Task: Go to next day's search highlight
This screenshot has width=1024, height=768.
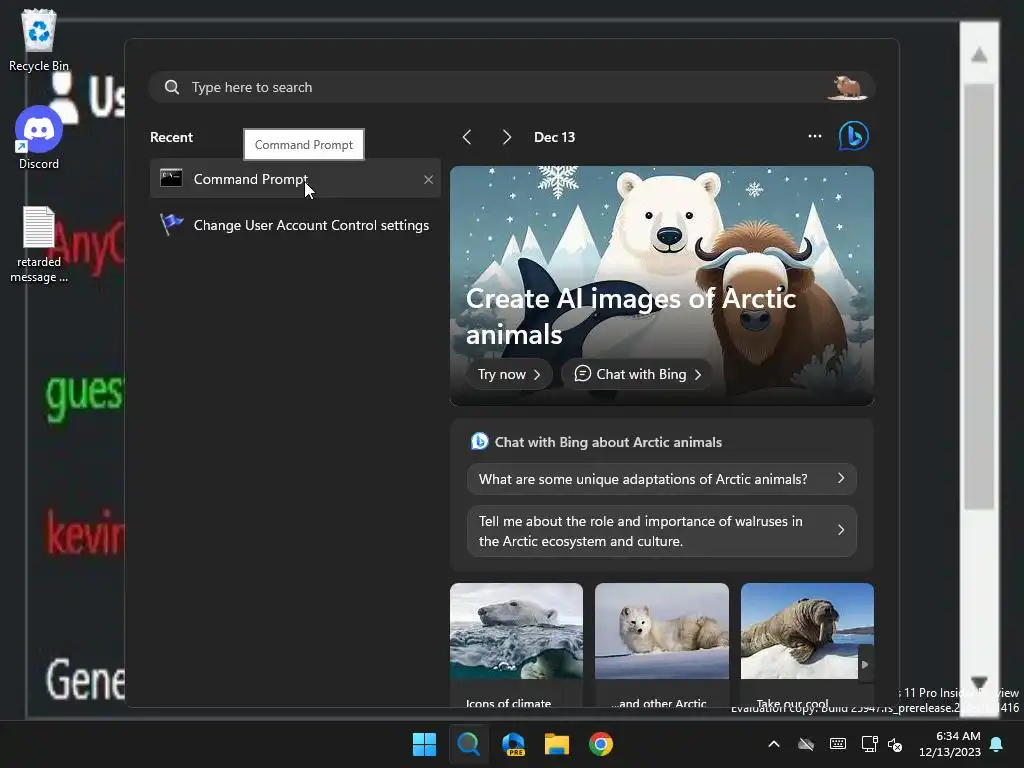Action: (506, 136)
